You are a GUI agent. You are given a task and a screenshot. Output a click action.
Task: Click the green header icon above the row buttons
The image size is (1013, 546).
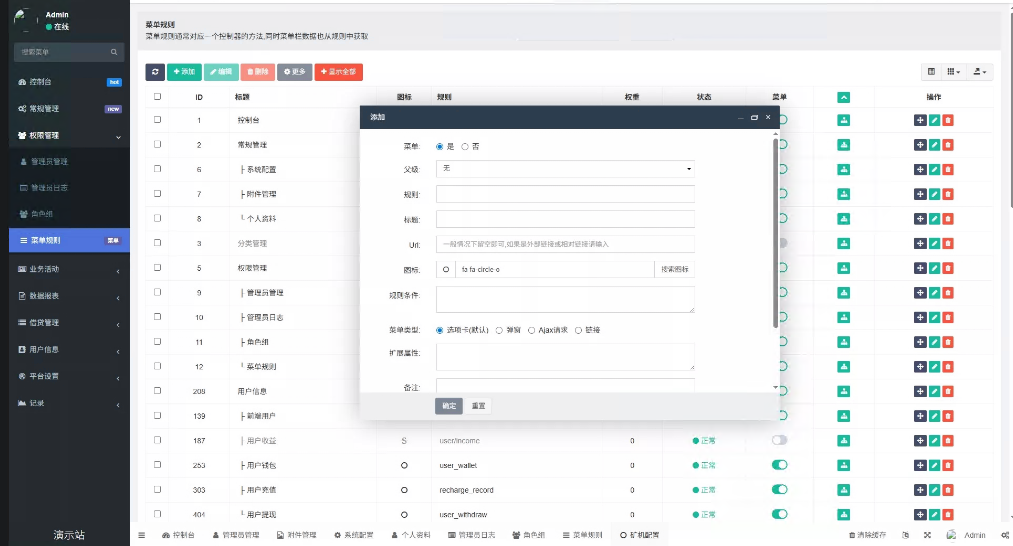pyautogui.click(x=843, y=97)
